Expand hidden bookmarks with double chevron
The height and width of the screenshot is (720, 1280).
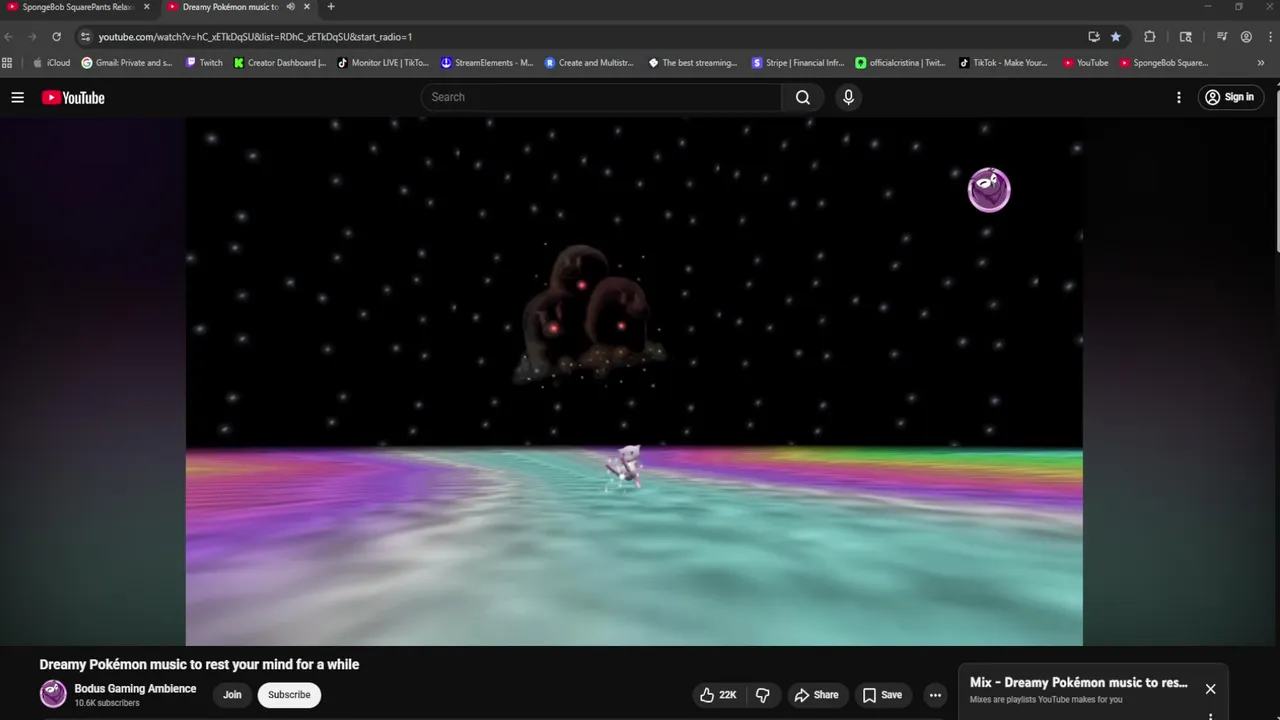[1261, 63]
